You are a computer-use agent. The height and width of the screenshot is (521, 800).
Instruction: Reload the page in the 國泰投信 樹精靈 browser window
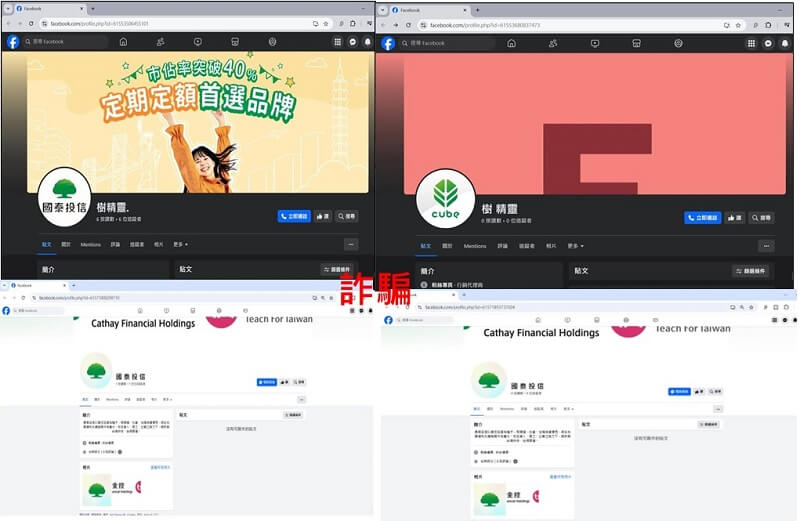[x=31, y=23]
